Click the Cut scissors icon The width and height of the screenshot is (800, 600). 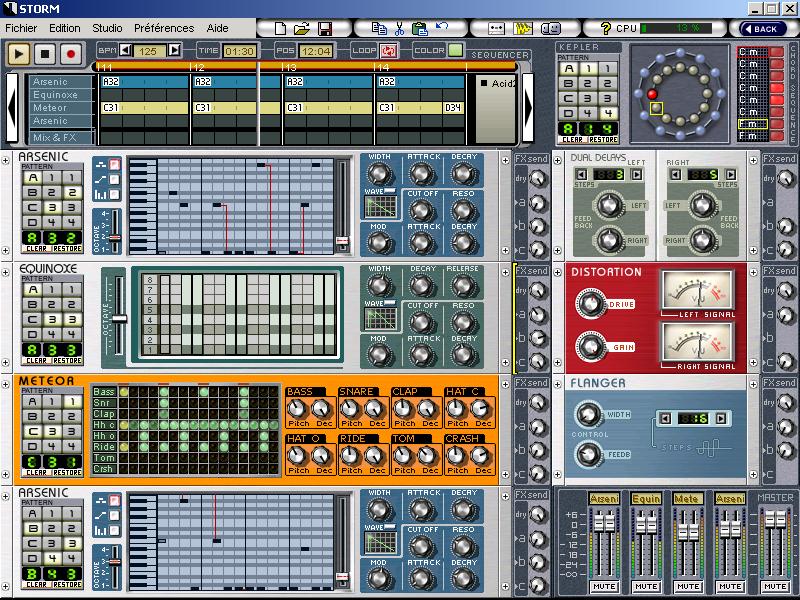(x=399, y=28)
